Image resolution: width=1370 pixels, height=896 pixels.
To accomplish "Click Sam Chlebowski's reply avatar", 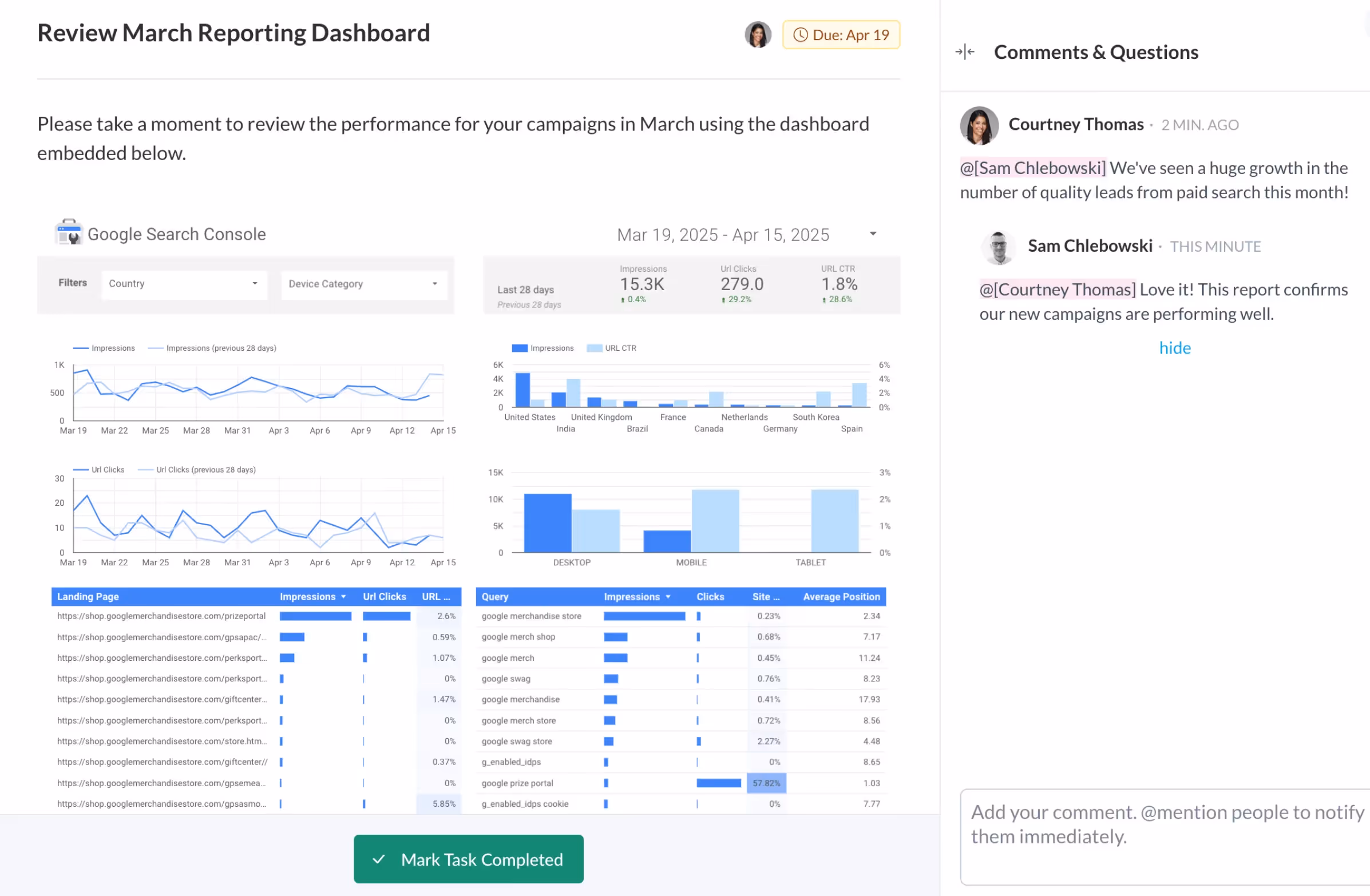I will [x=999, y=247].
